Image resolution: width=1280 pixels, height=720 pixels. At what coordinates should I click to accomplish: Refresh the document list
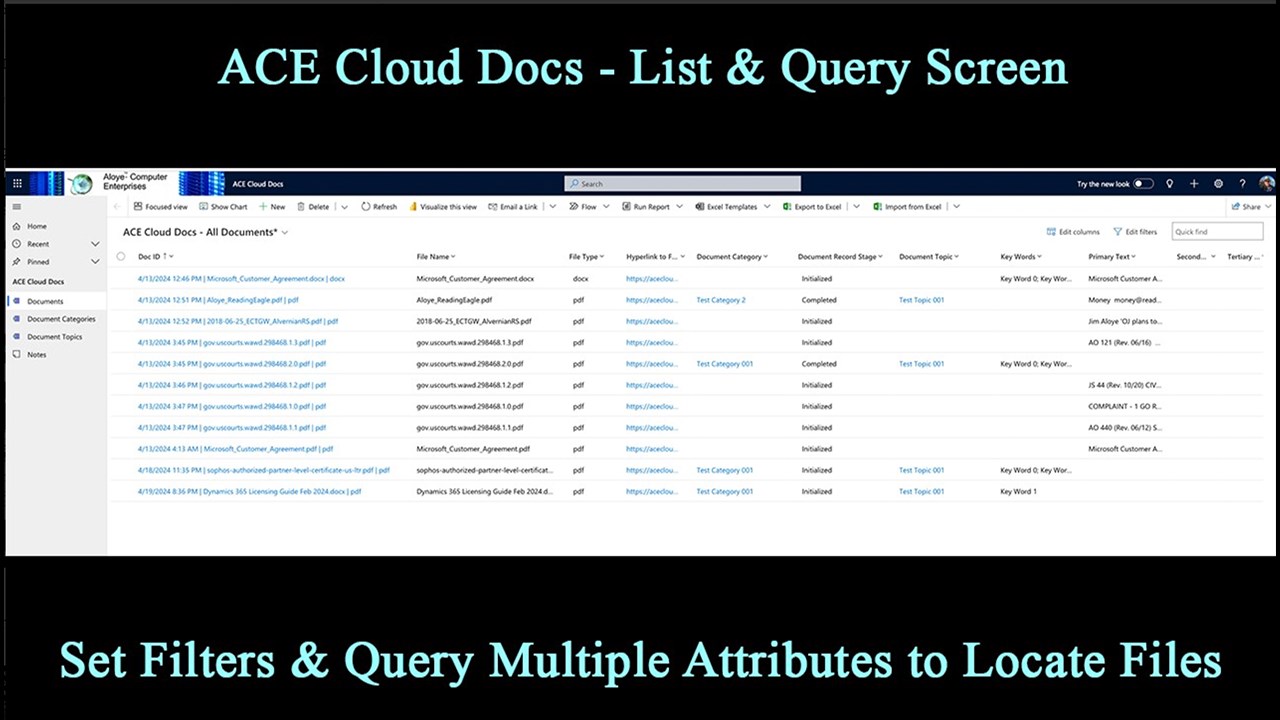point(379,207)
